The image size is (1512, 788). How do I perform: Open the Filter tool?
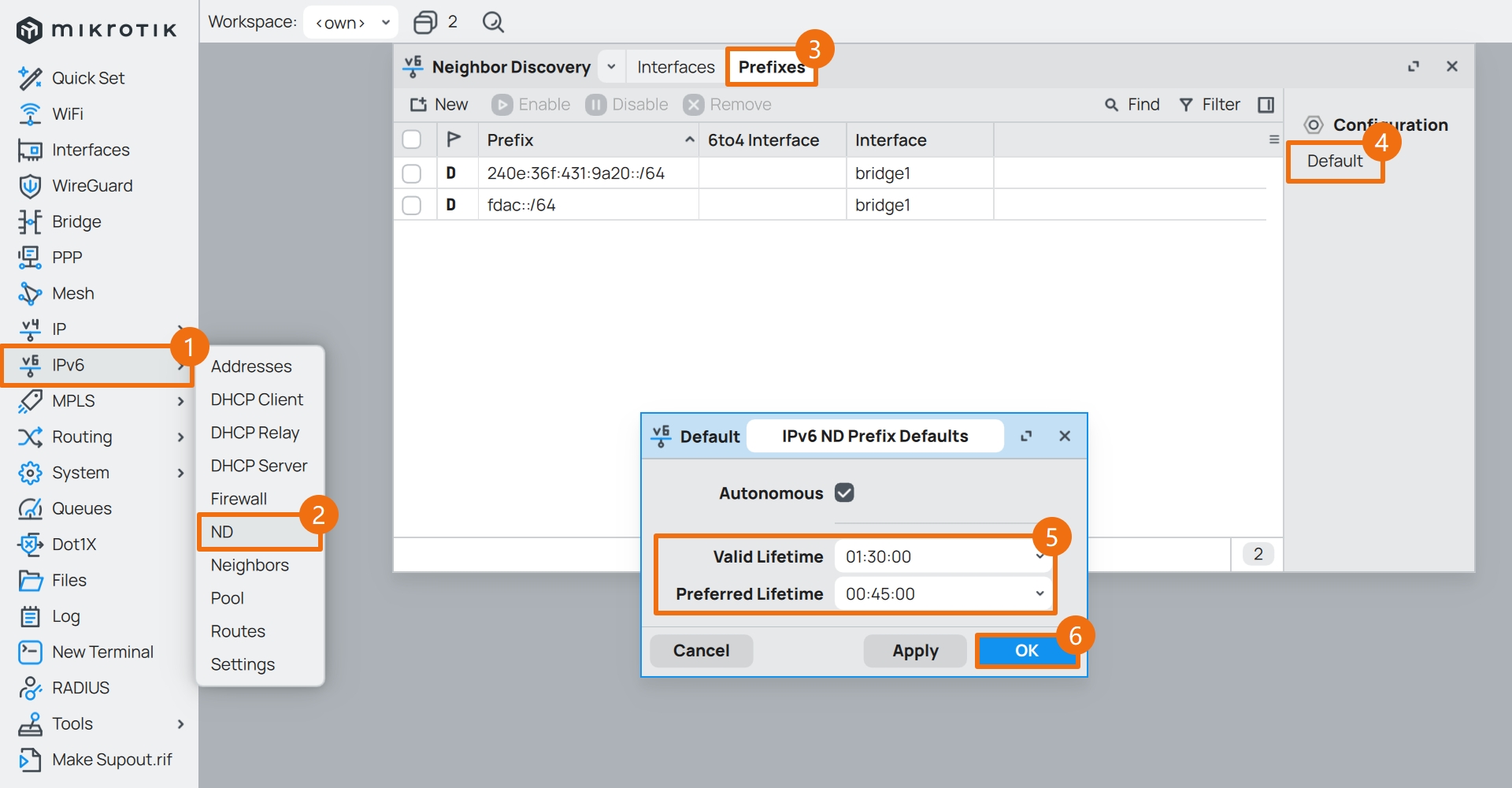point(1209,105)
